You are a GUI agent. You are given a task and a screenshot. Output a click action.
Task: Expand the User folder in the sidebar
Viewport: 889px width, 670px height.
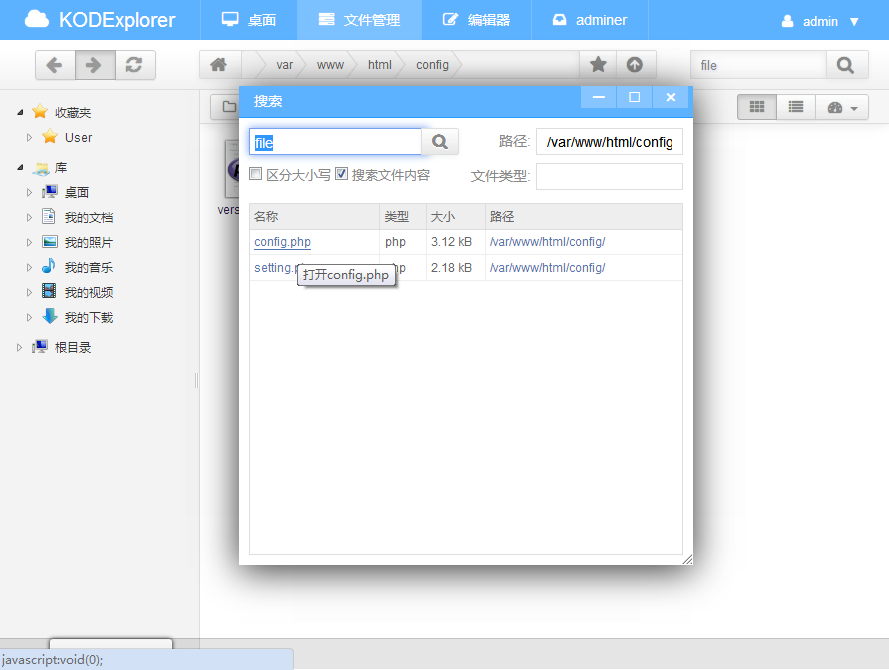[x=30, y=139]
